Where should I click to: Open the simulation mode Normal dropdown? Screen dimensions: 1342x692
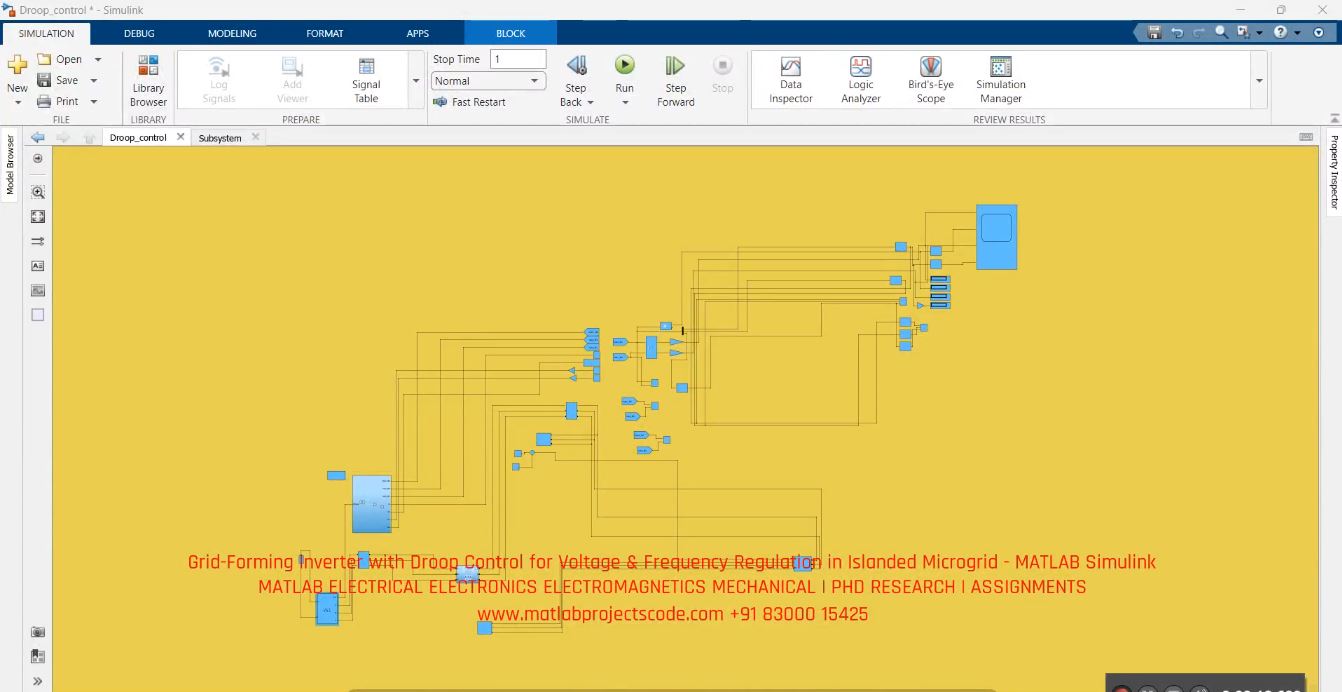click(x=489, y=81)
